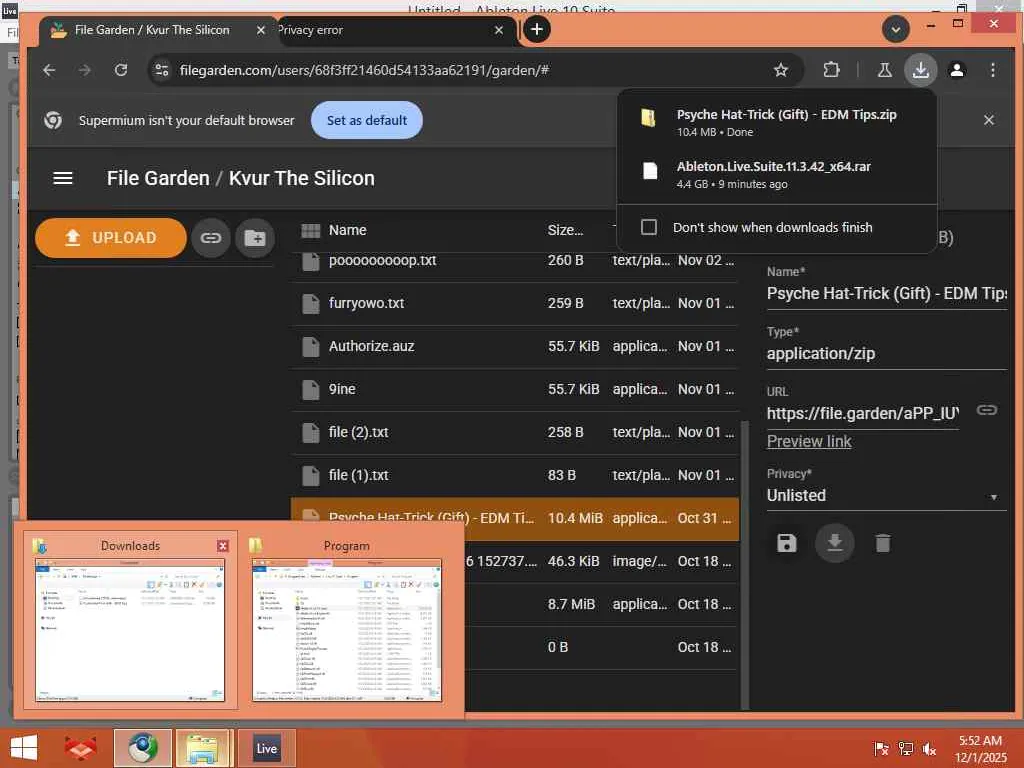The image size is (1024, 768).
Task: Open the extensions puzzle icon
Action: coord(831,70)
